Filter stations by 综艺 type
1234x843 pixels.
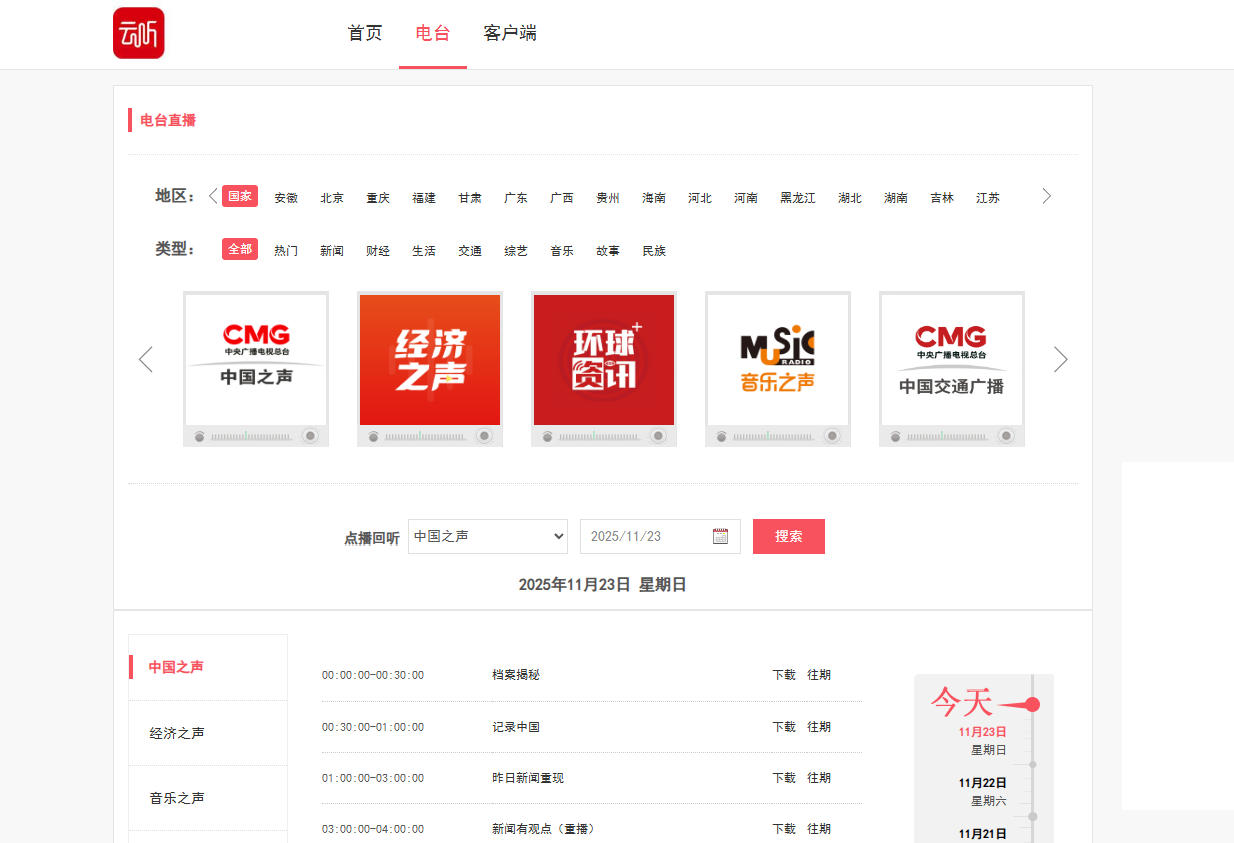(516, 251)
